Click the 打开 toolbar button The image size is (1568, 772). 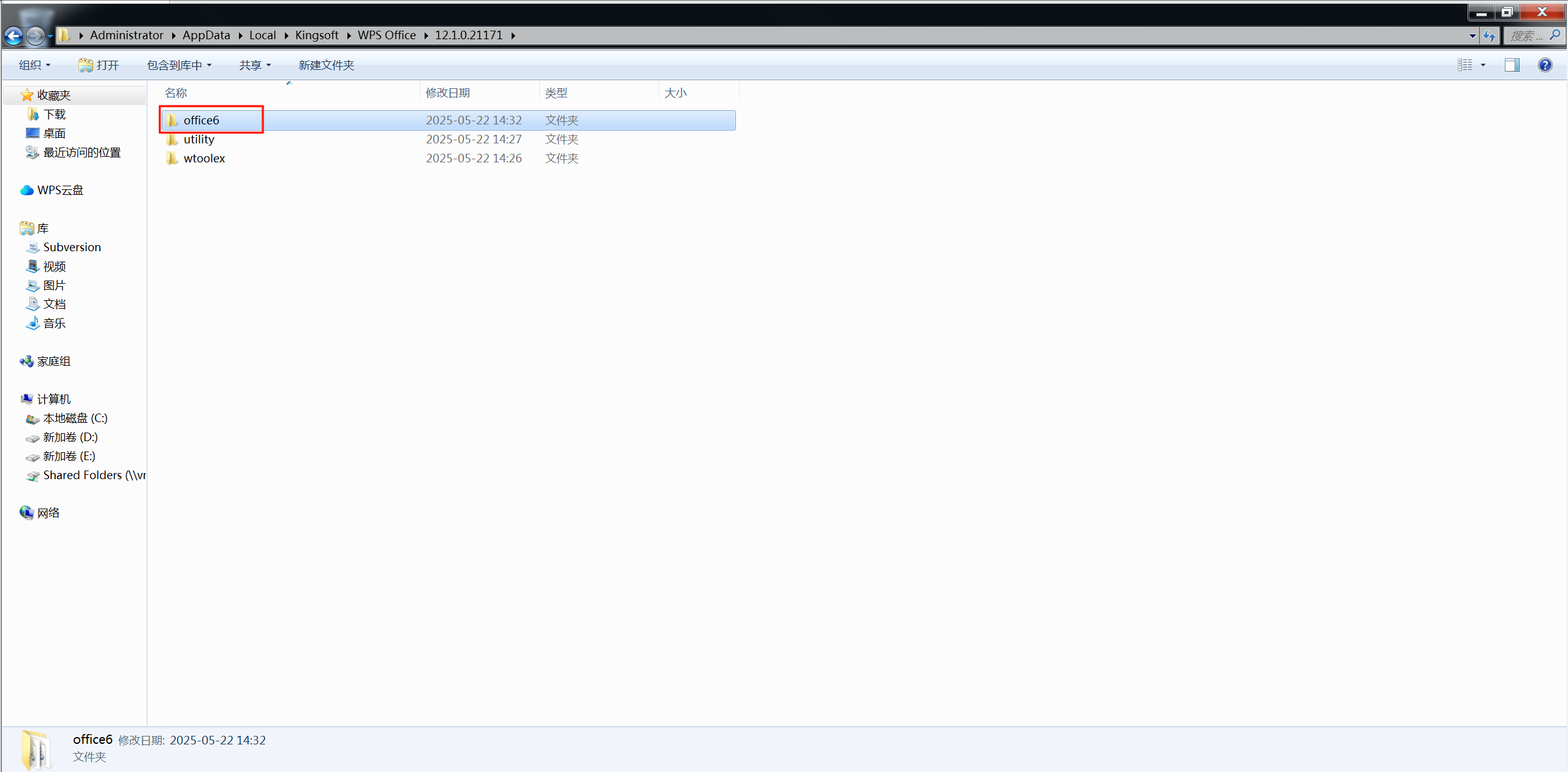pyautogui.click(x=99, y=65)
